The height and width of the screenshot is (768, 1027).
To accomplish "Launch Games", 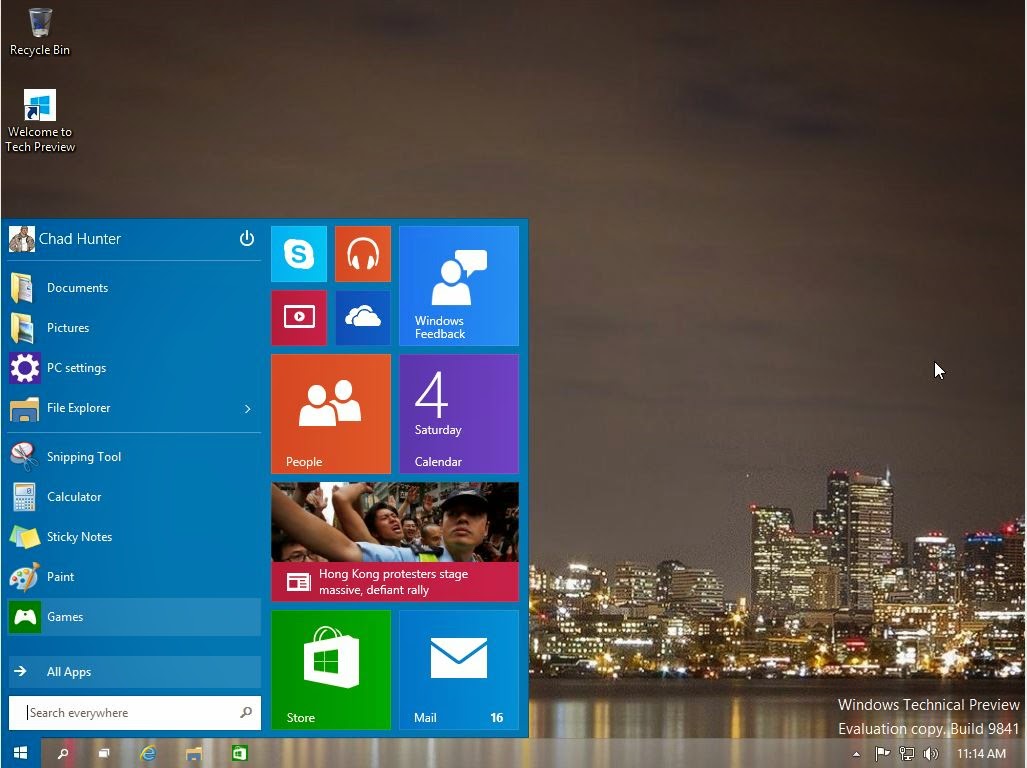I will (134, 617).
